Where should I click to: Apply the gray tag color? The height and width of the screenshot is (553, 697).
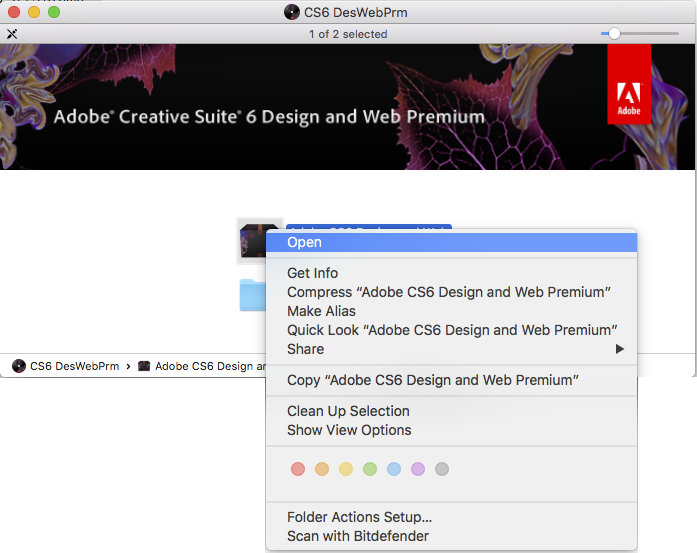[x=442, y=469]
